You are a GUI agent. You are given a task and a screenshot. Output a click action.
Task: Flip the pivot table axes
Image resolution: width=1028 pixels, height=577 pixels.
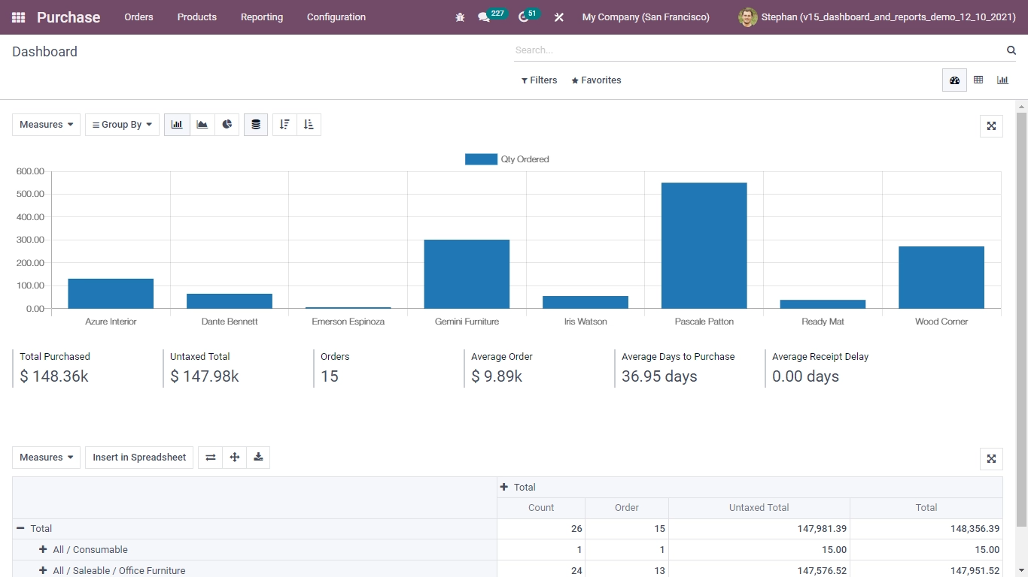pyautogui.click(x=210, y=457)
